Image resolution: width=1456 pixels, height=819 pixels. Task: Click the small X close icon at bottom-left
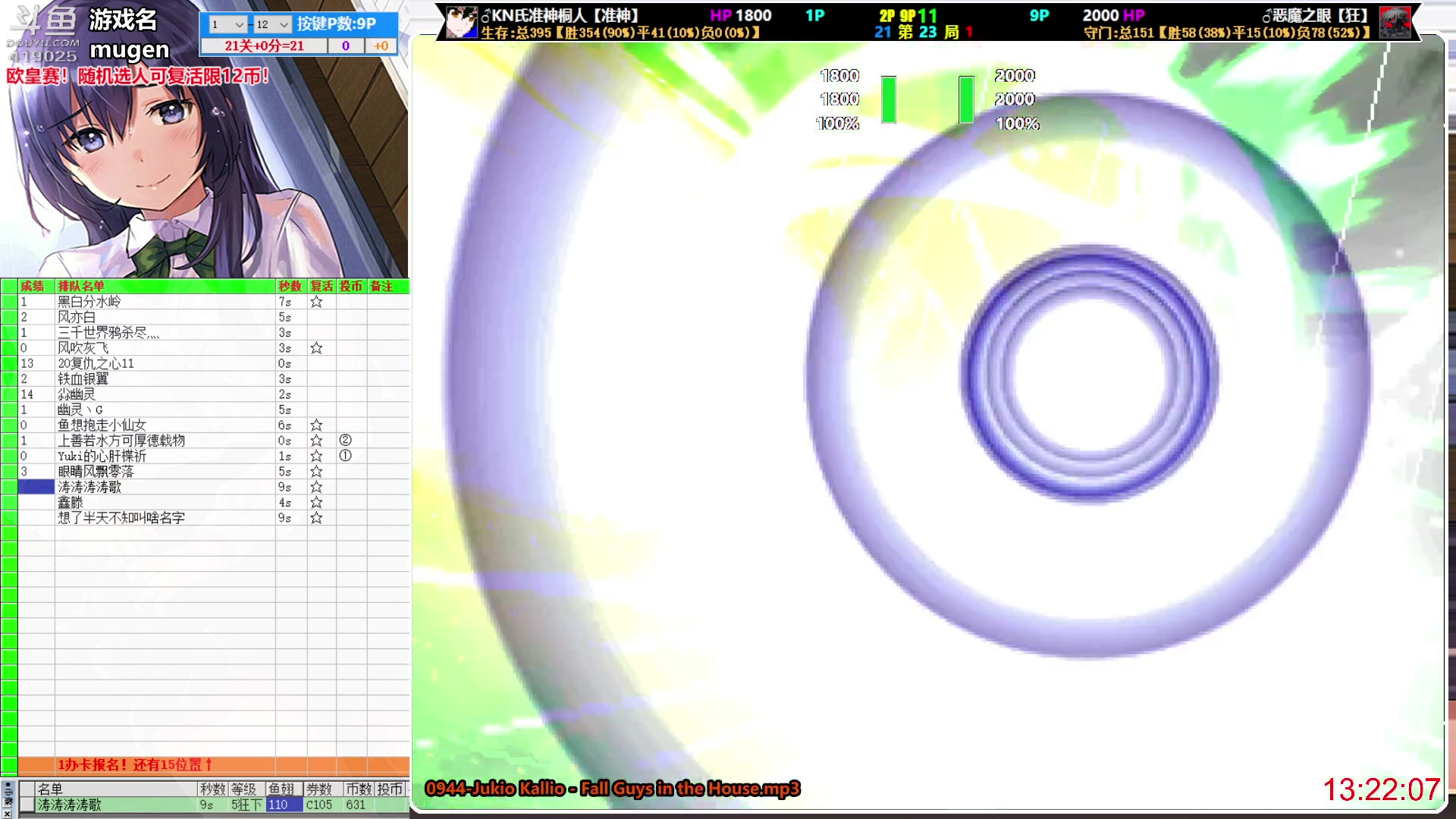point(7,813)
